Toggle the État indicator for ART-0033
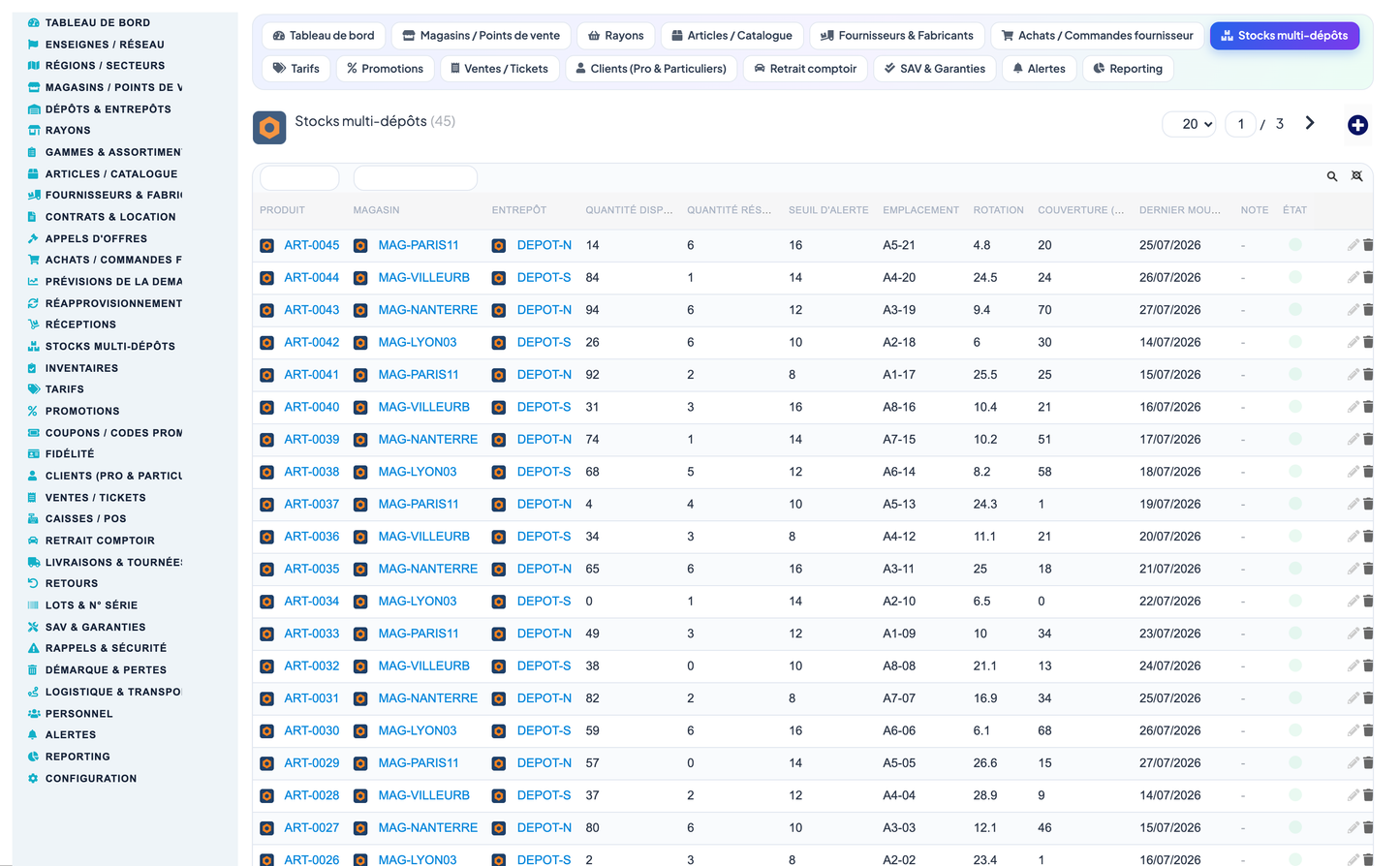Viewport: 1400px width, 866px height. [x=1295, y=634]
